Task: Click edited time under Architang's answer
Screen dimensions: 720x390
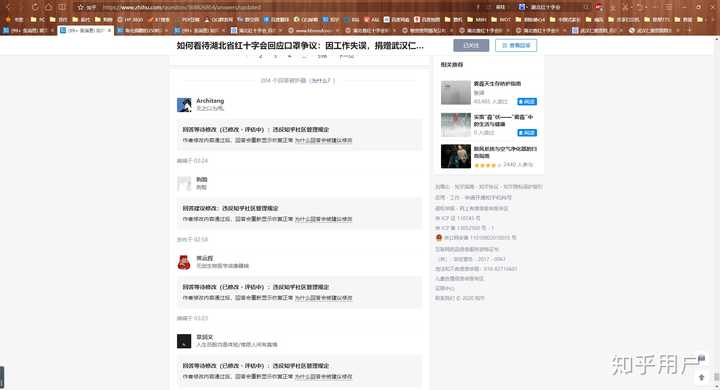Action: [x=192, y=161]
